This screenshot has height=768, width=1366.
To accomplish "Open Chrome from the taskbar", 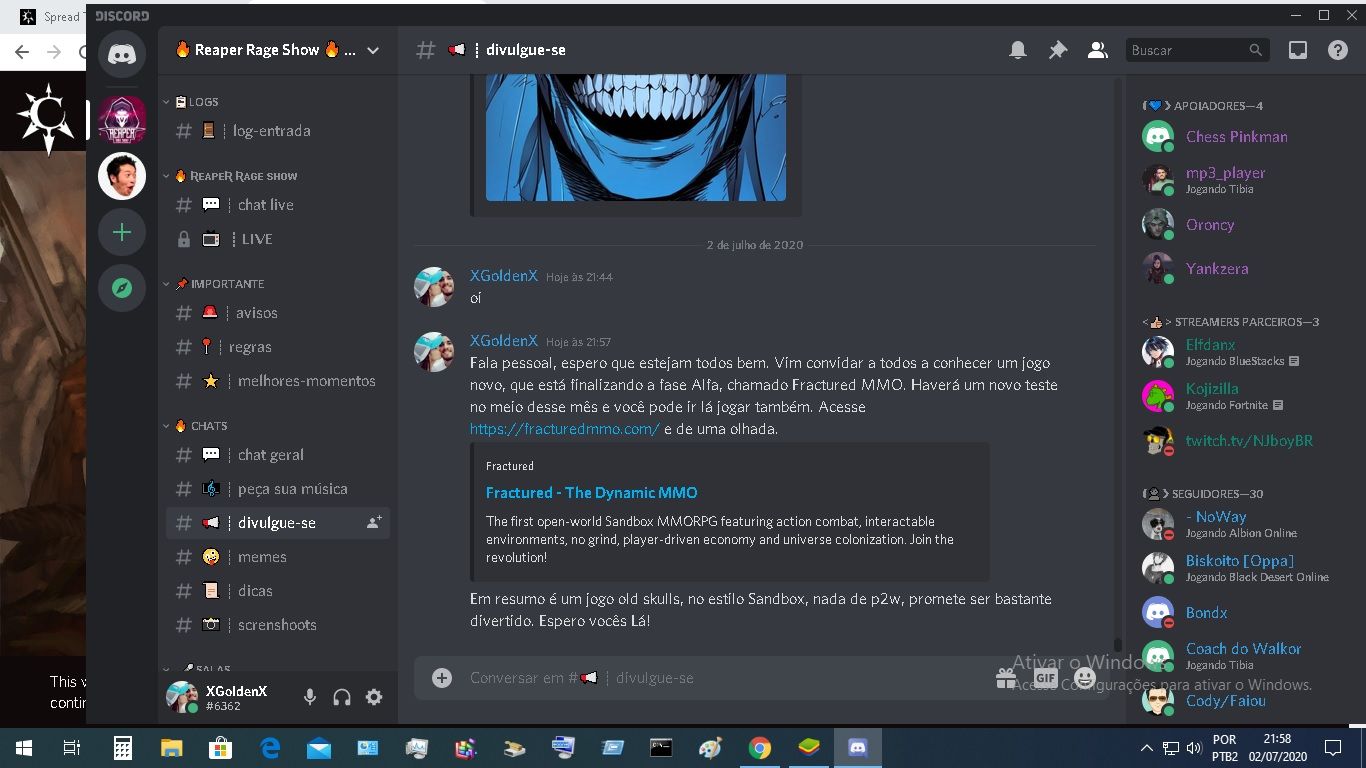I will 760,748.
